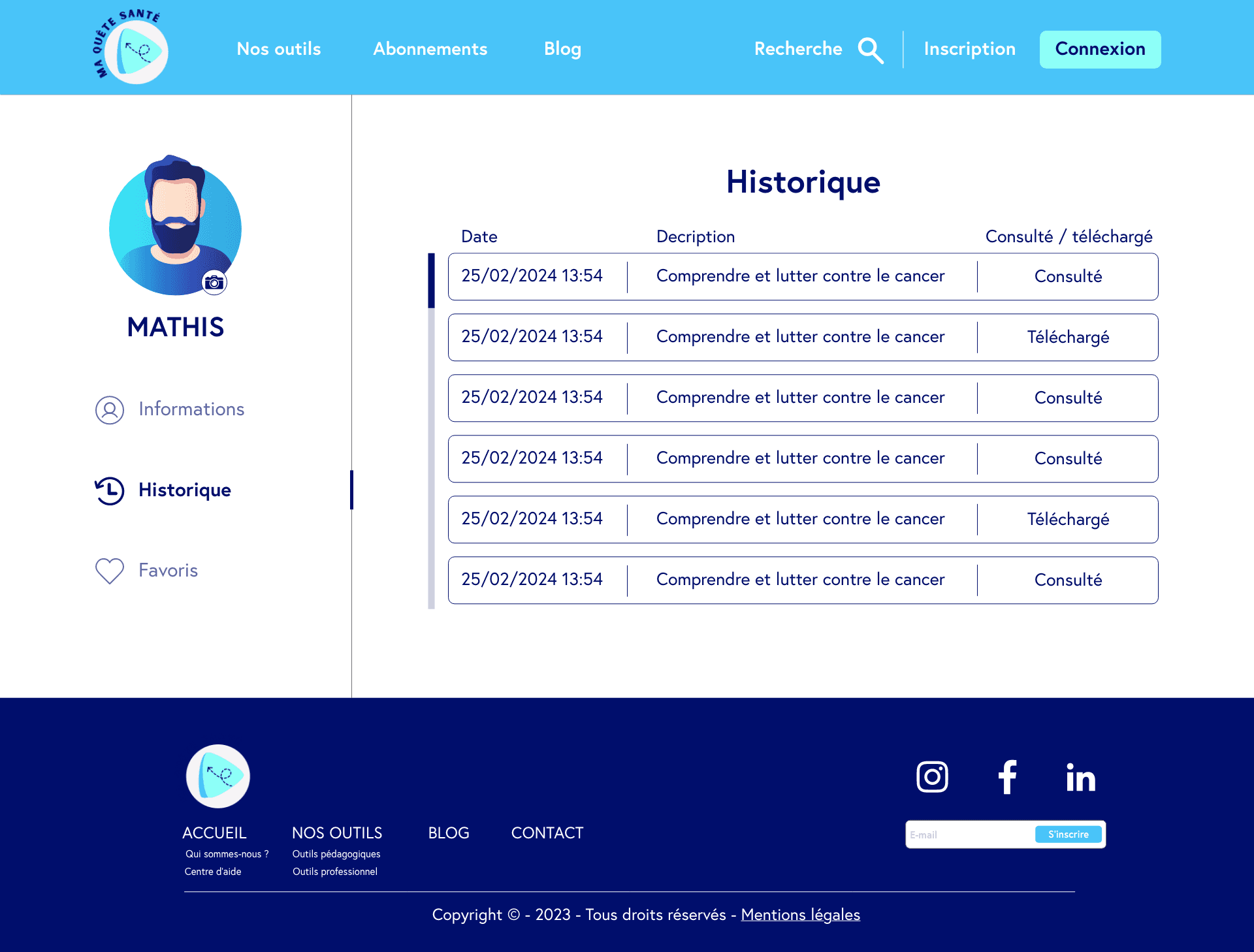Open Blog in the top navigation
Screen dimensions: 1254x952
click(562, 49)
